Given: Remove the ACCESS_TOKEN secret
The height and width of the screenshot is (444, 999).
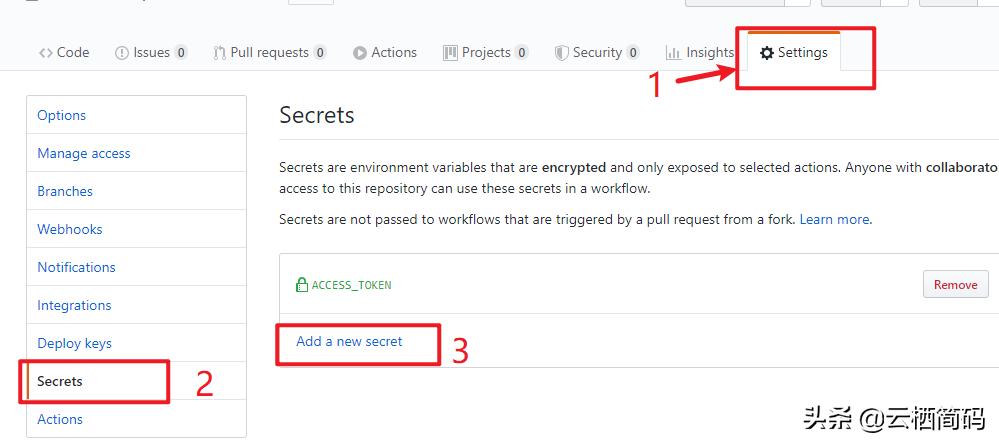Looking at the screenshot, I should click(955, 285).
